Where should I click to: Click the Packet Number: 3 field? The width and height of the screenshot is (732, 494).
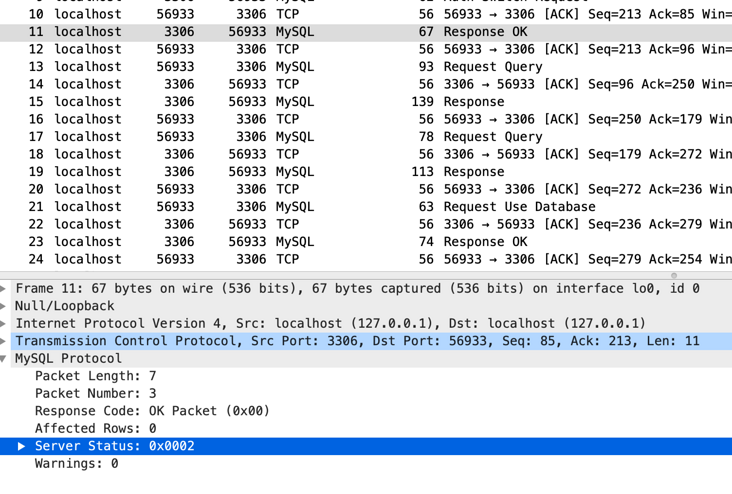click(96, 394)
